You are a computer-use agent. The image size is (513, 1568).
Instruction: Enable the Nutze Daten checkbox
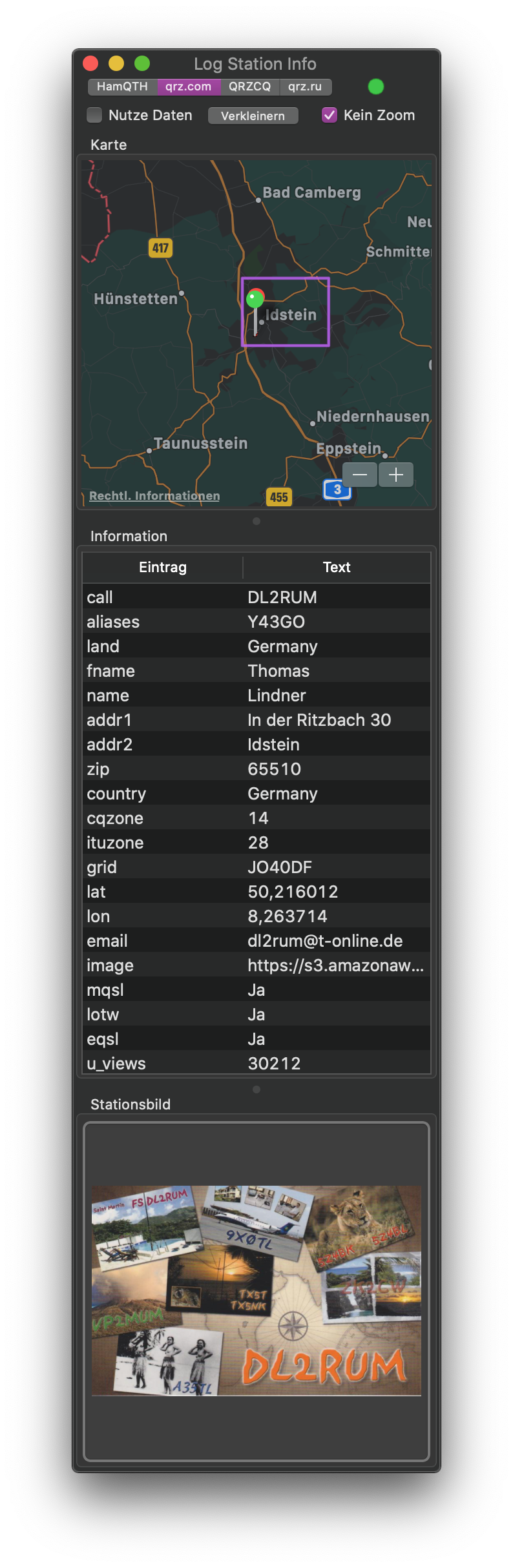pos(95,115)
